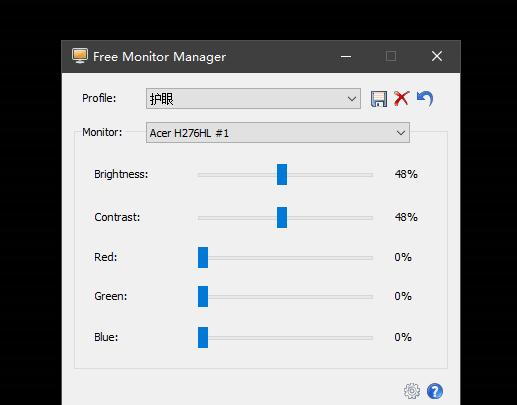
Task: Revert changes with the blue undo arrow
Action: [x=425, y=99]
